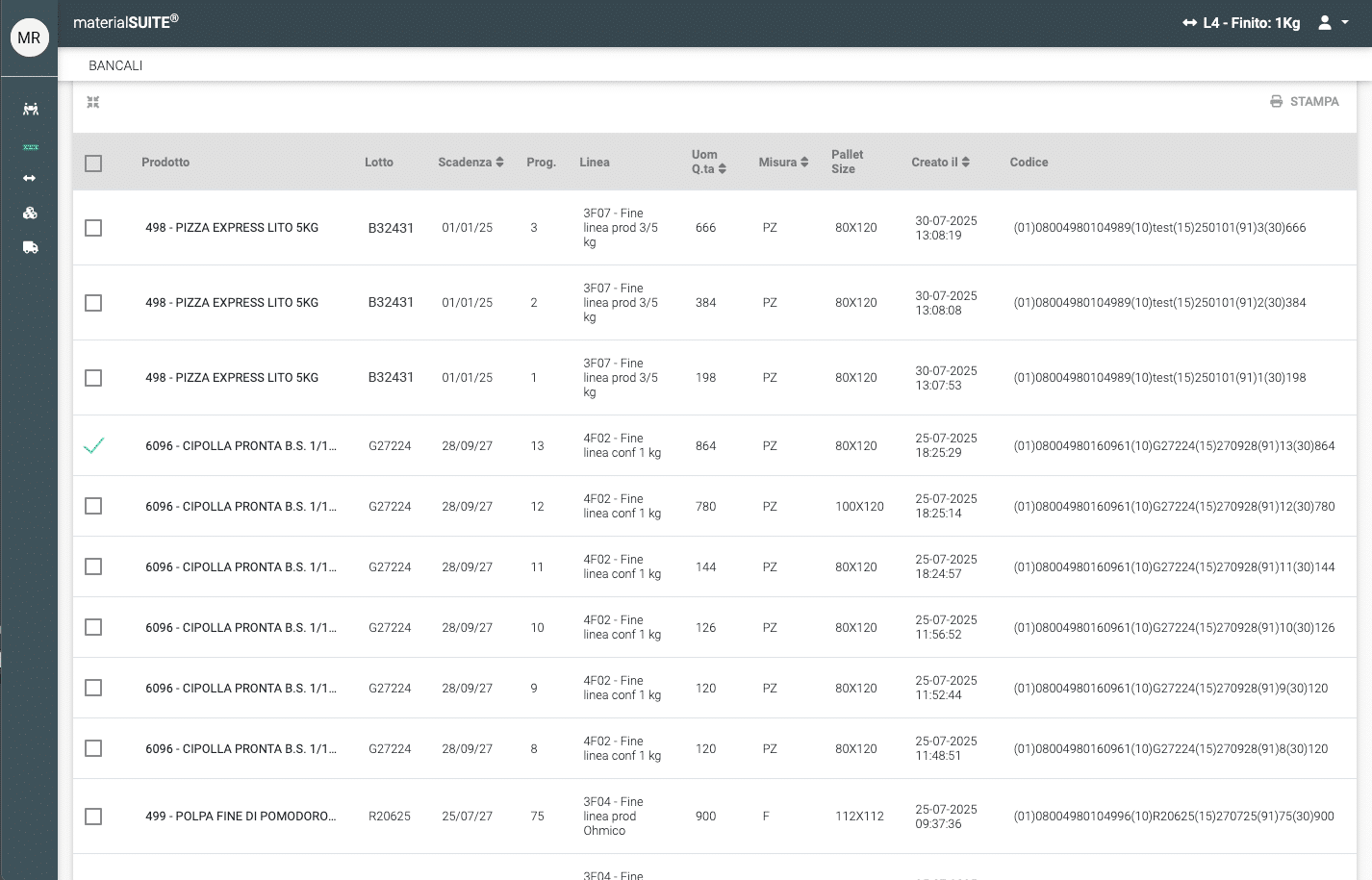Click the horizontal arrows transfer icon in sidebar
This screenshot has width=1372, height=880.
click(29, 178)
